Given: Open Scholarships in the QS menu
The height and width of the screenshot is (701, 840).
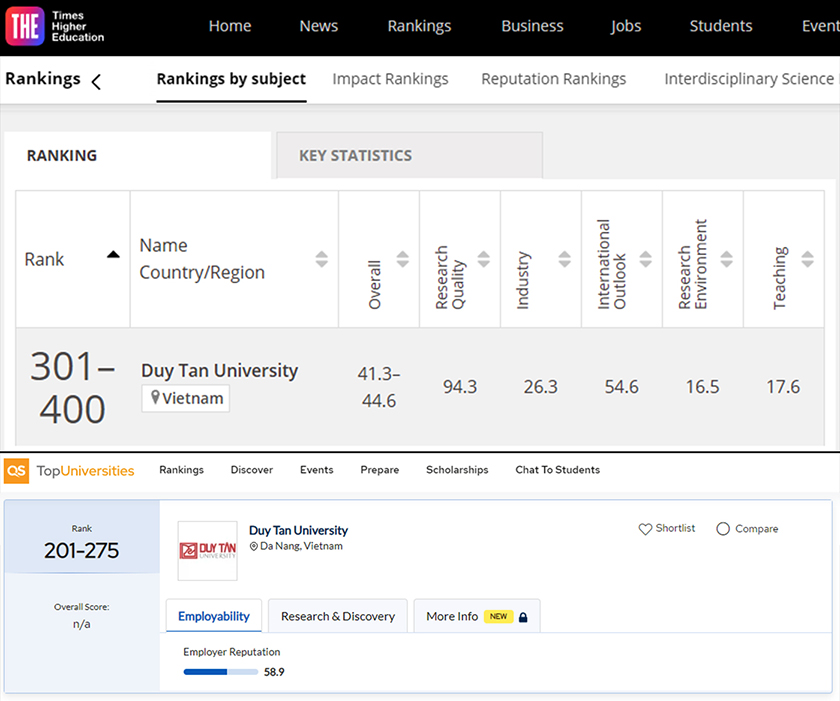Looking at the screenshot, I should [x=458, y=470].
